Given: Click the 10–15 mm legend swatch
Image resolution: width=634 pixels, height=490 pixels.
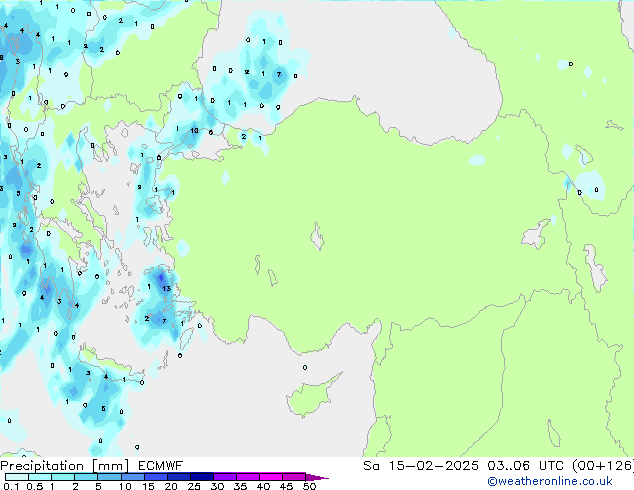Looking at the screenshot, I should 133,477.
